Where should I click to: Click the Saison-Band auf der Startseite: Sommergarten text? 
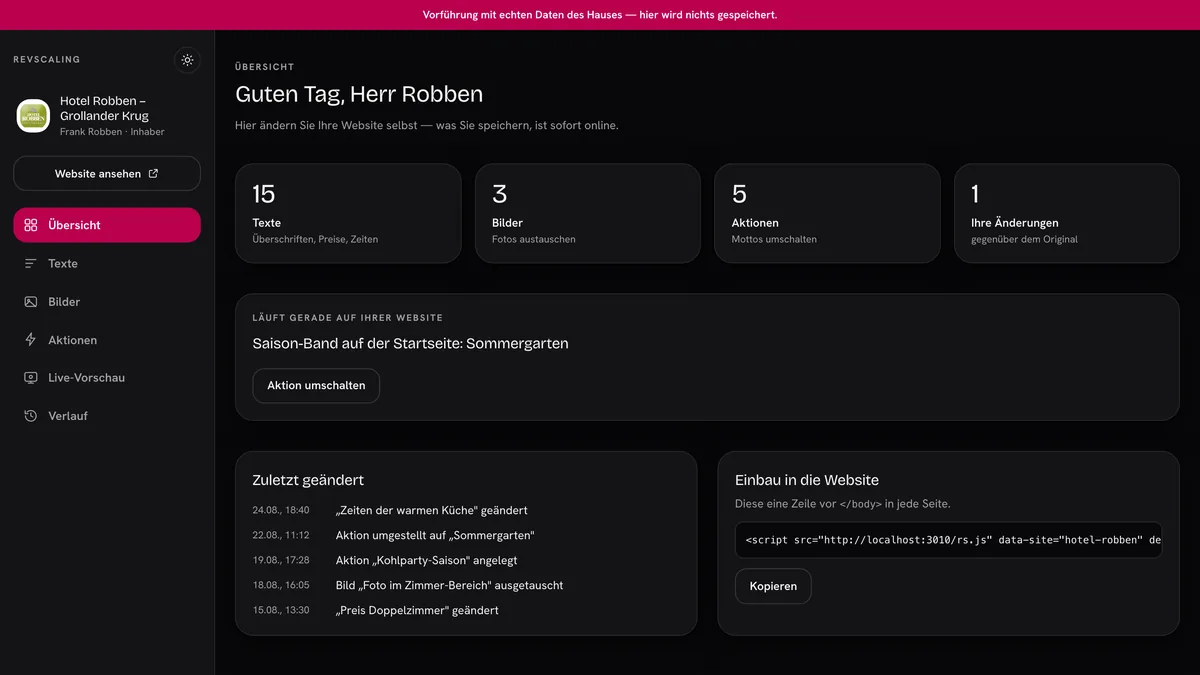coord(410,343)
